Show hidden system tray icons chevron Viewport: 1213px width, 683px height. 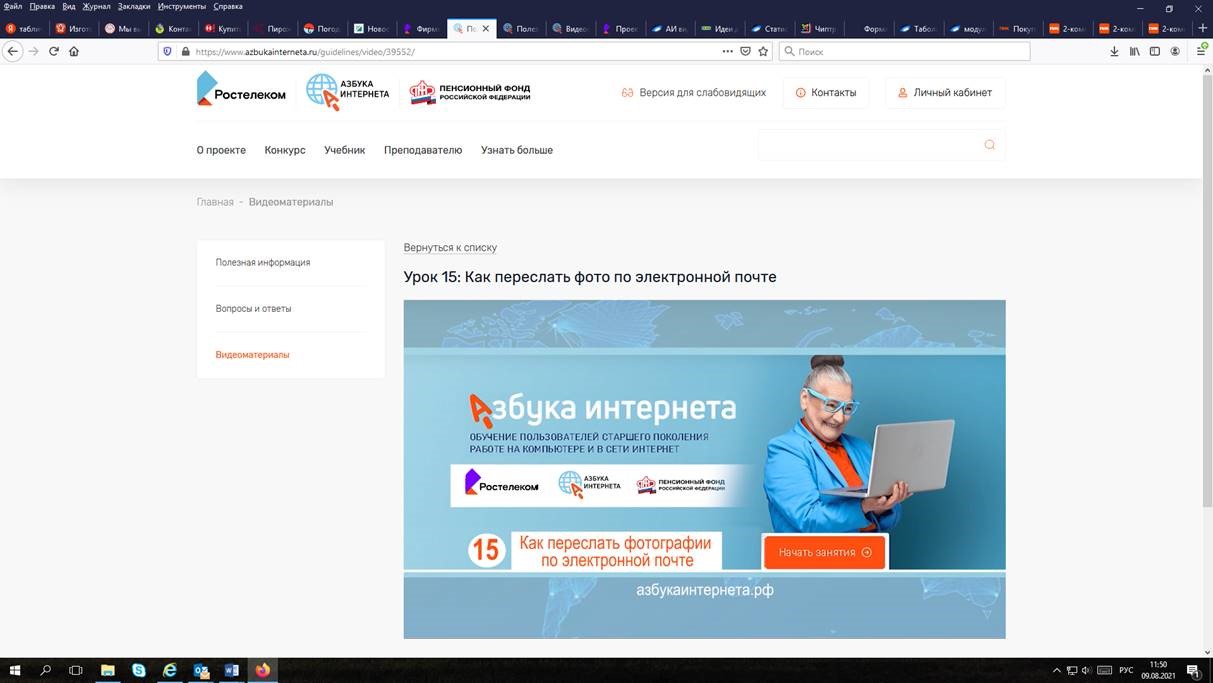point(1056,670)
